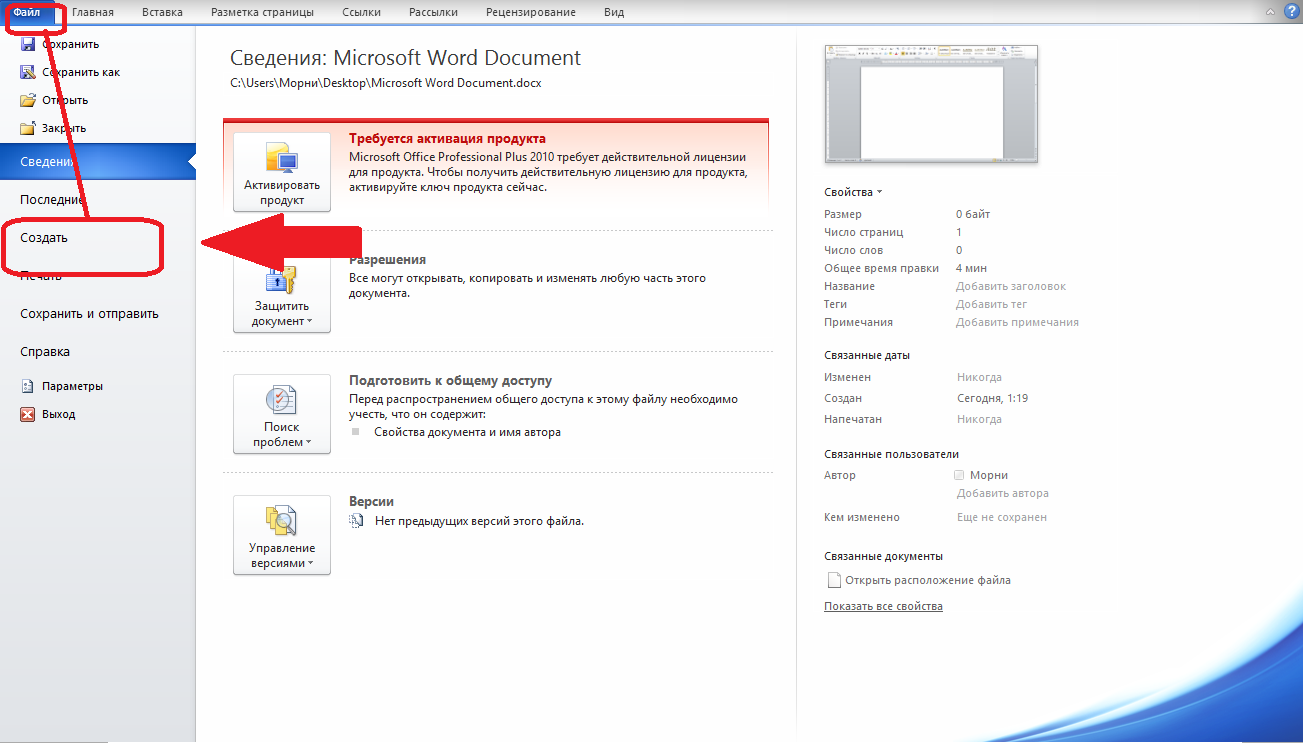Click the file location document icon
1303x743 pixels.
tap(832, 580)
